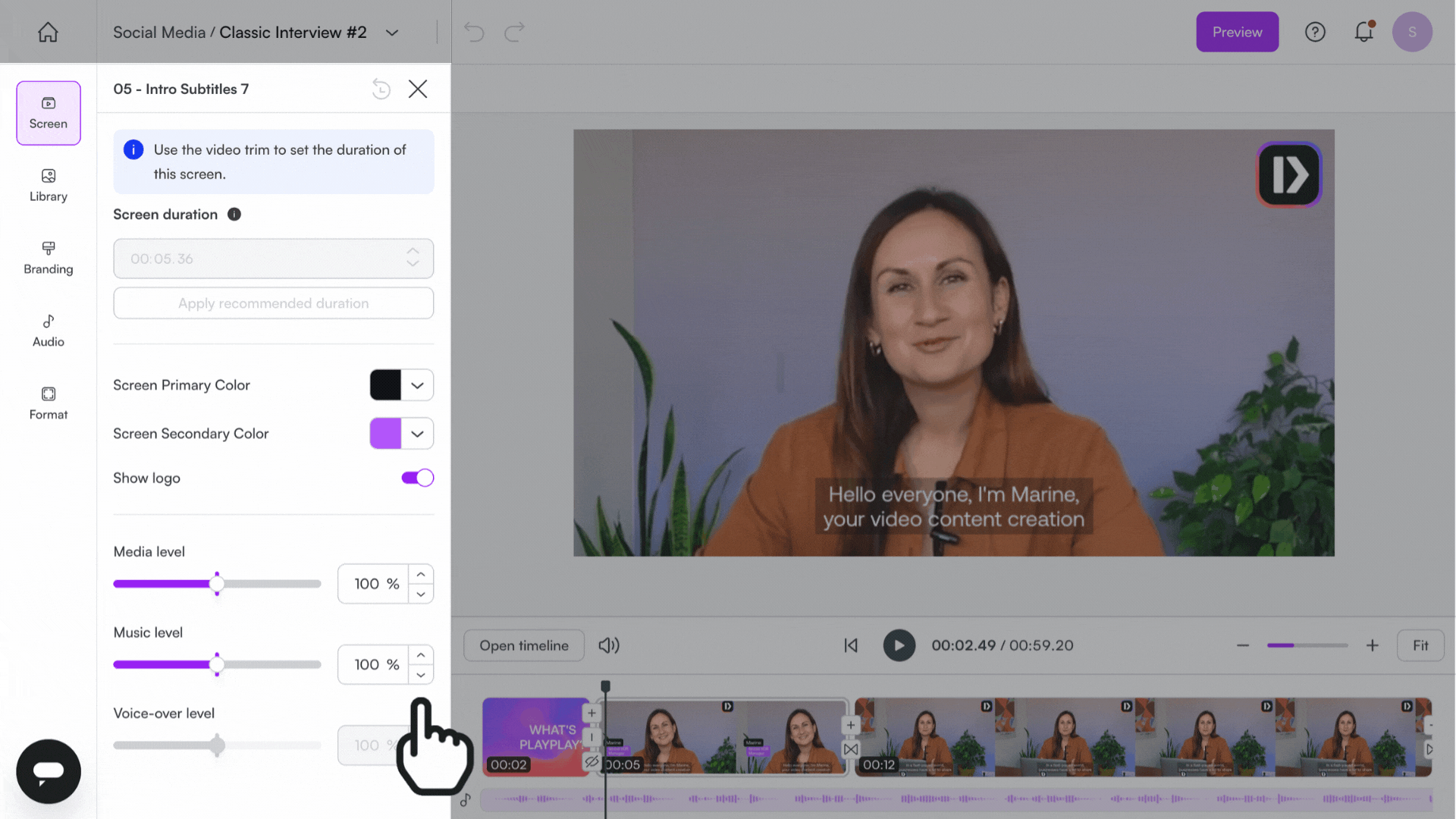The width and height of the screenshot is (1456, 819).
Task: Expand the Screen Secondary Color dropdown
Action: [x=417, y=434]
